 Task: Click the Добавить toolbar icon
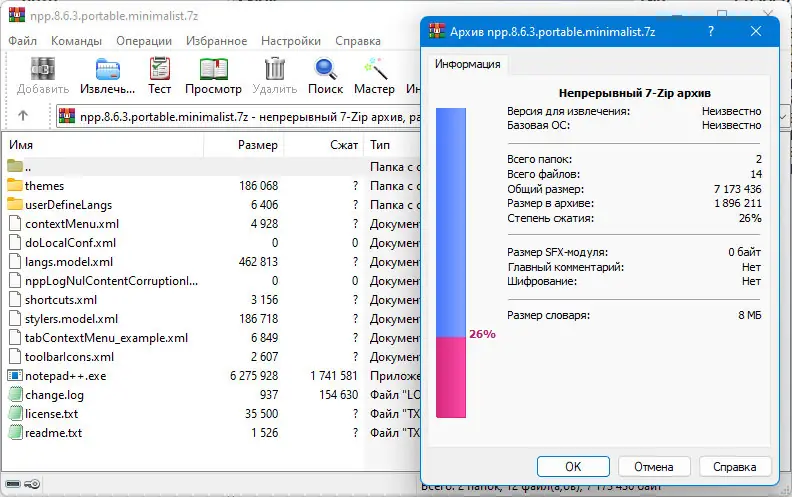click(x=43, y=69)
